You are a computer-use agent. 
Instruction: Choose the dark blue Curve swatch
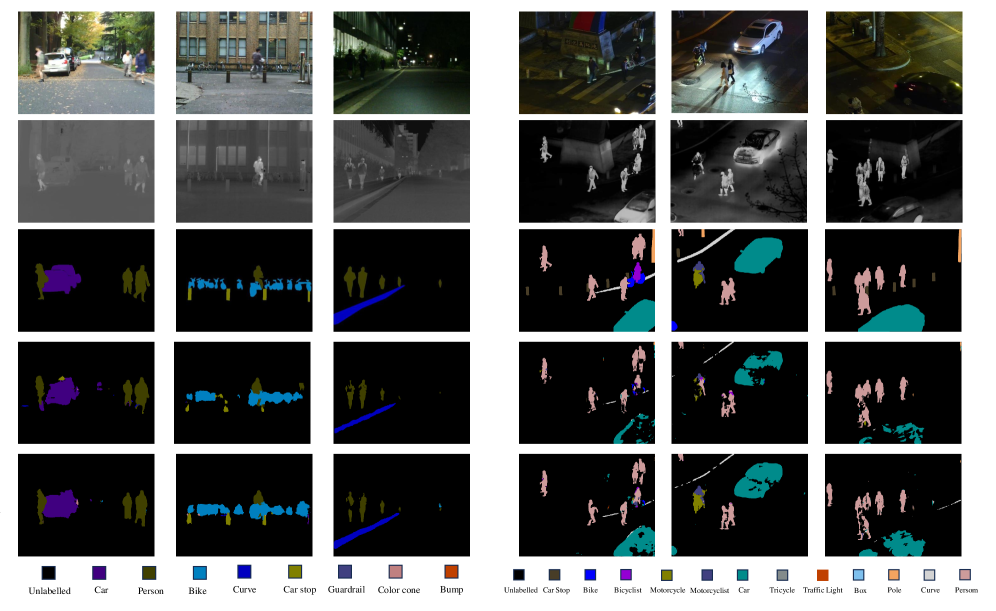[244, 572]
